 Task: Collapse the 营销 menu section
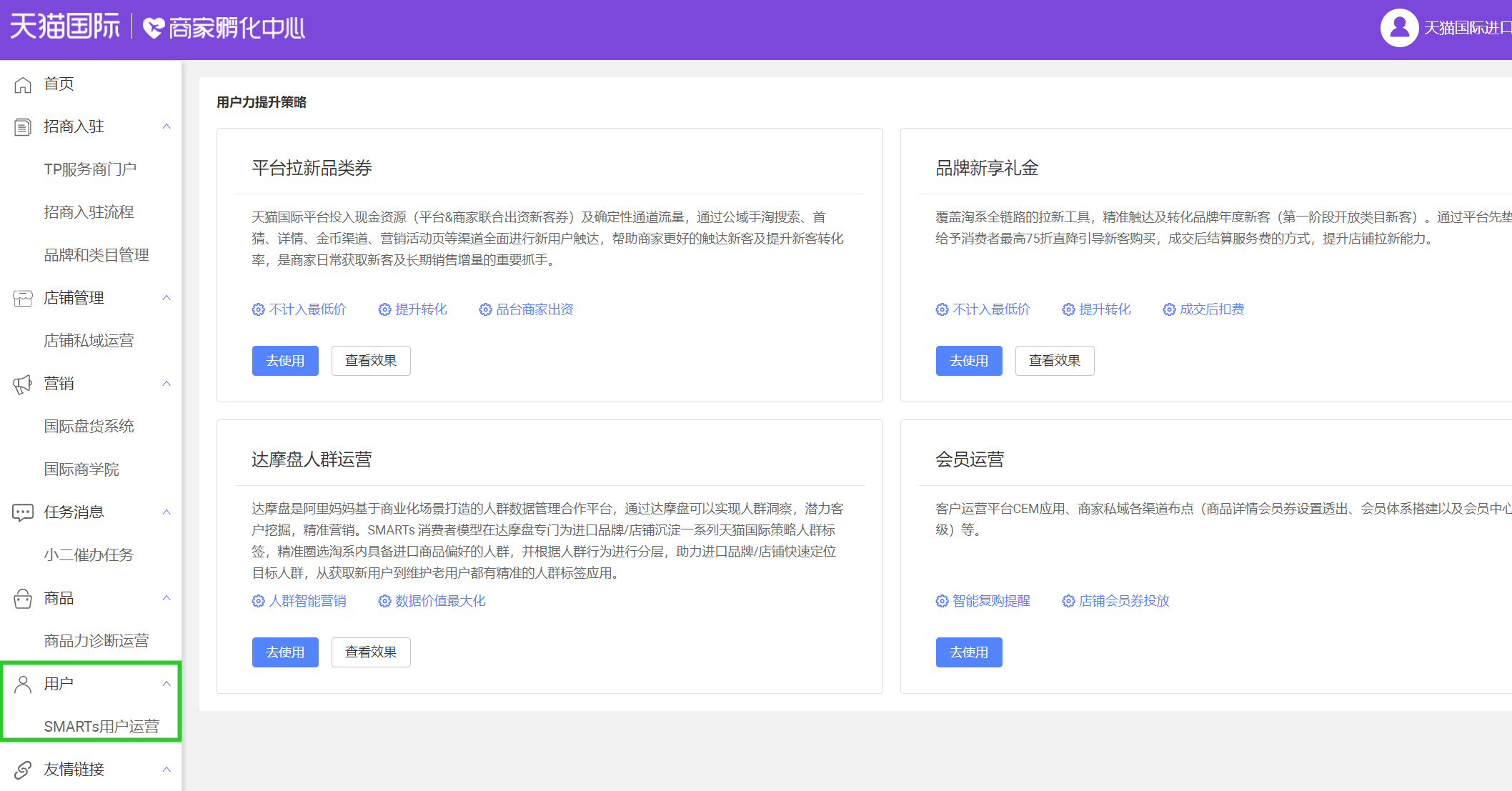(166, 384)
